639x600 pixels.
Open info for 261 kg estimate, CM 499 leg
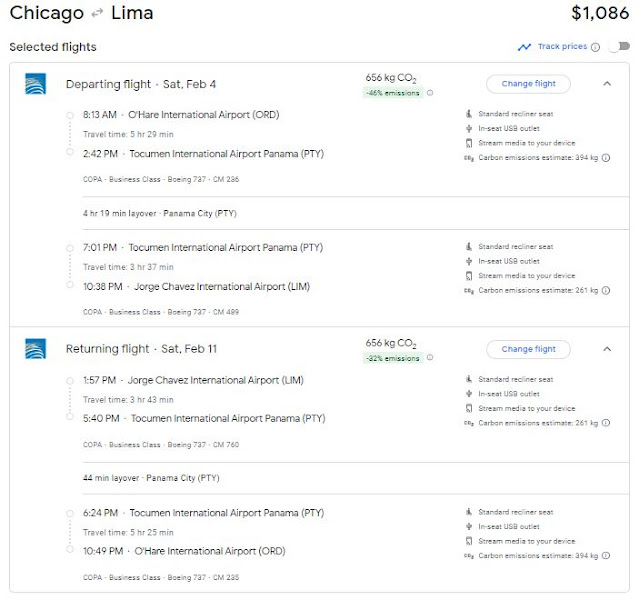point(606,290)
